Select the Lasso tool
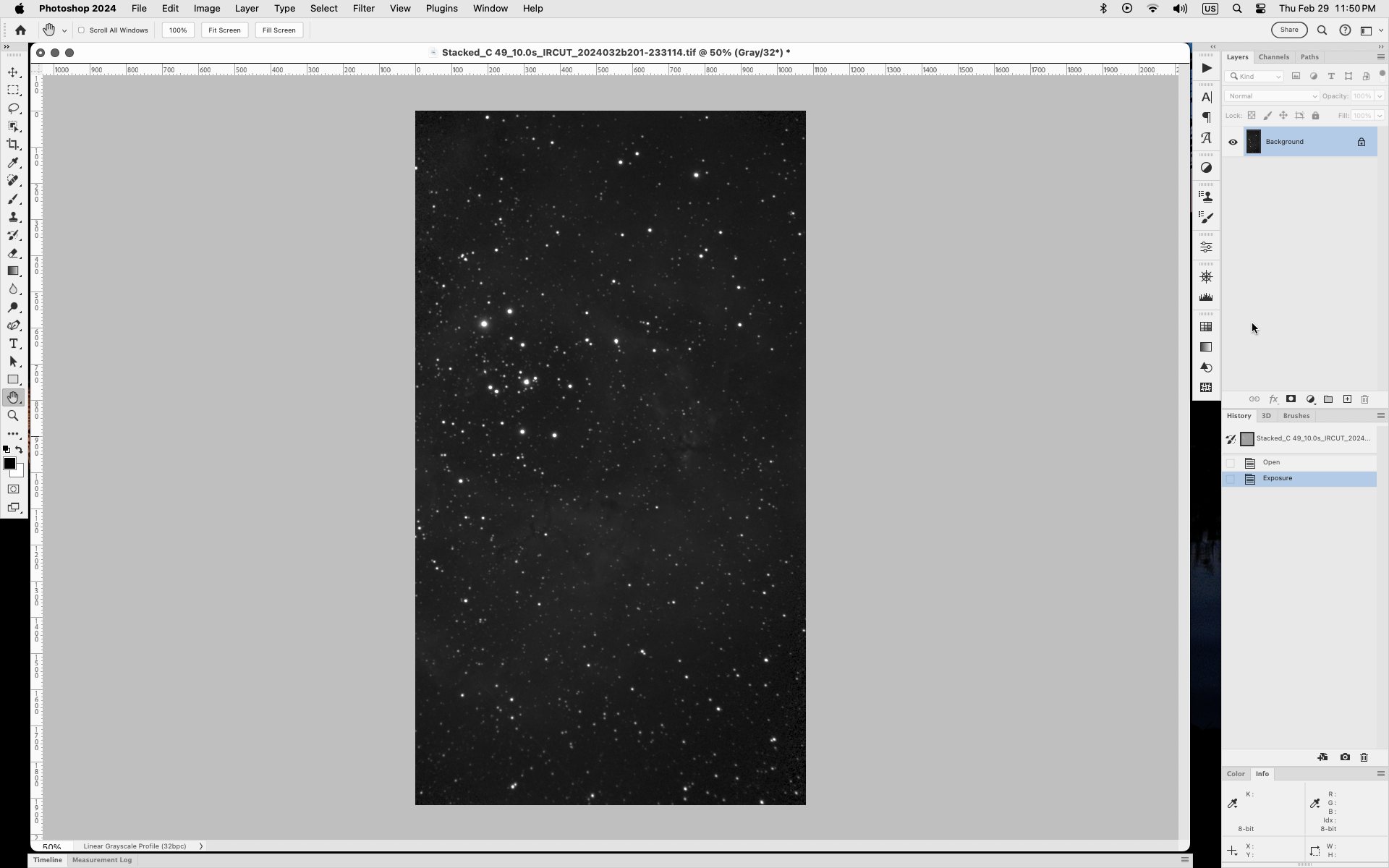 coord(13,109)
